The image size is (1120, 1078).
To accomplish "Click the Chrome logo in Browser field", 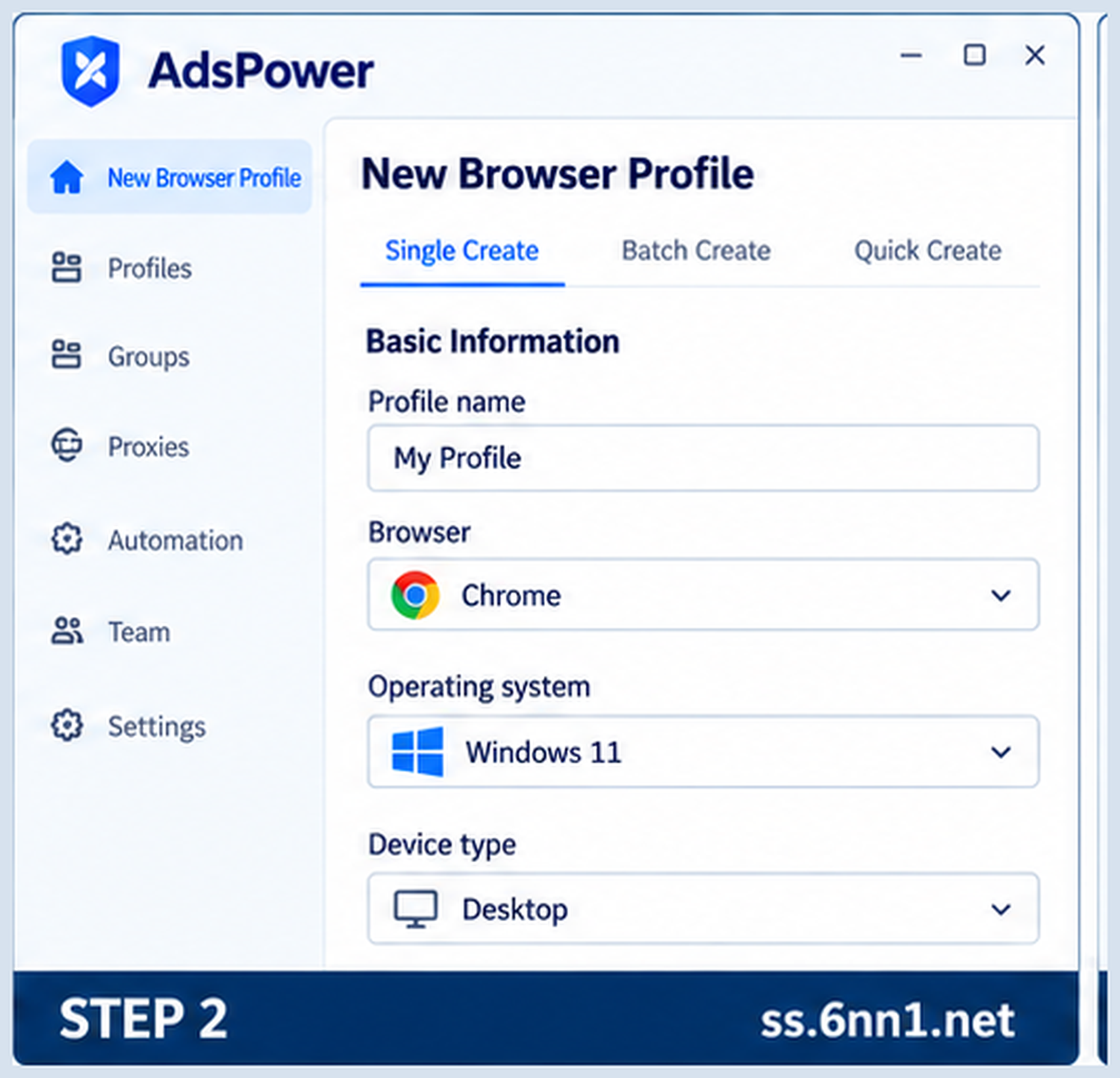I will (415, 595).
